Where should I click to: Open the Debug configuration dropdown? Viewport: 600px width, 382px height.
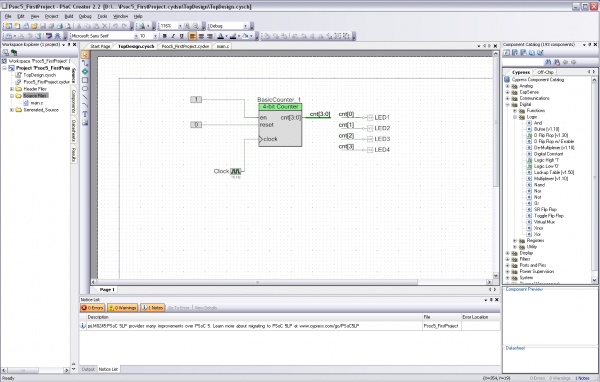pyautogui.click(x=228, y=26)
